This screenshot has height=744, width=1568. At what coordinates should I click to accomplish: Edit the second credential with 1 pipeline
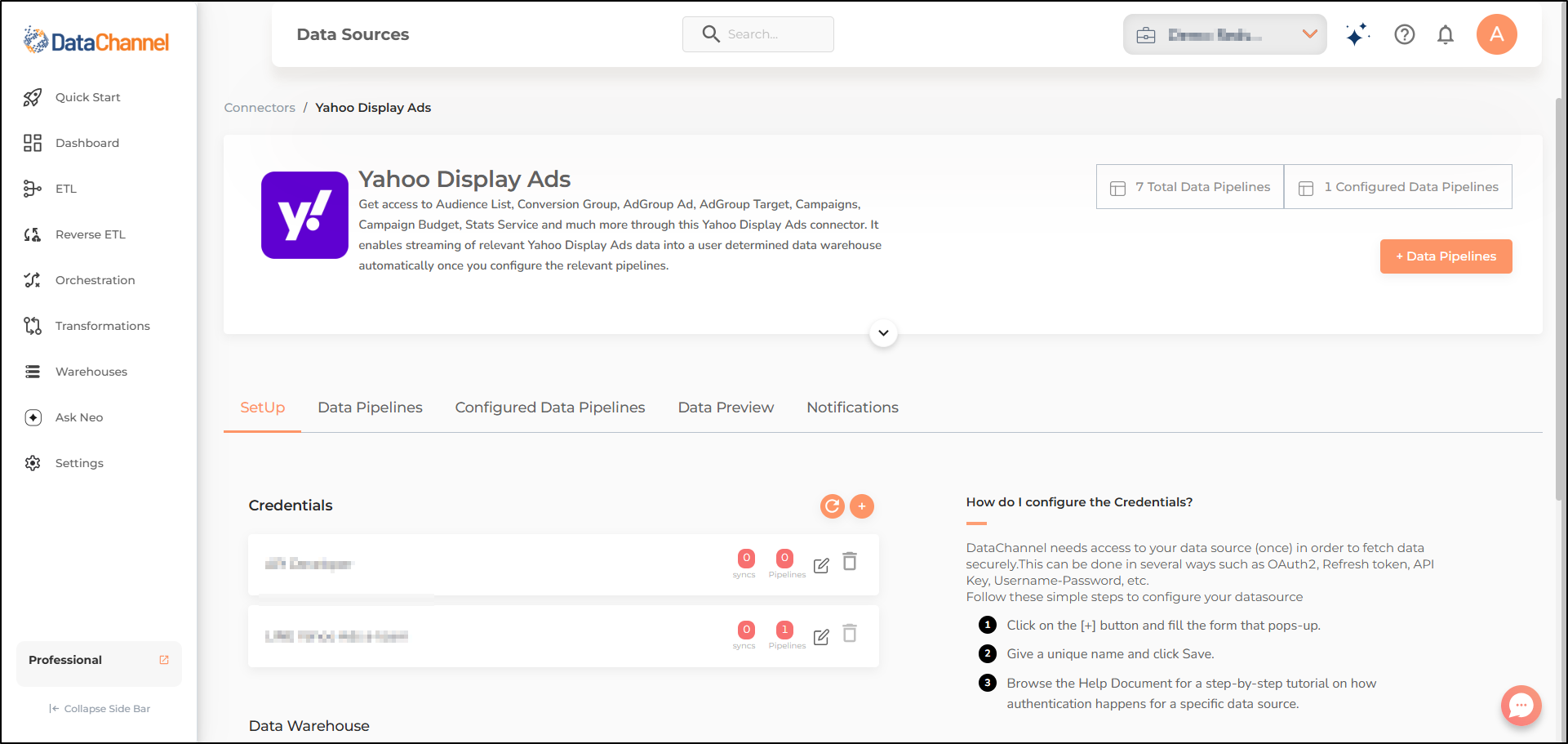[x=821, y=637]
